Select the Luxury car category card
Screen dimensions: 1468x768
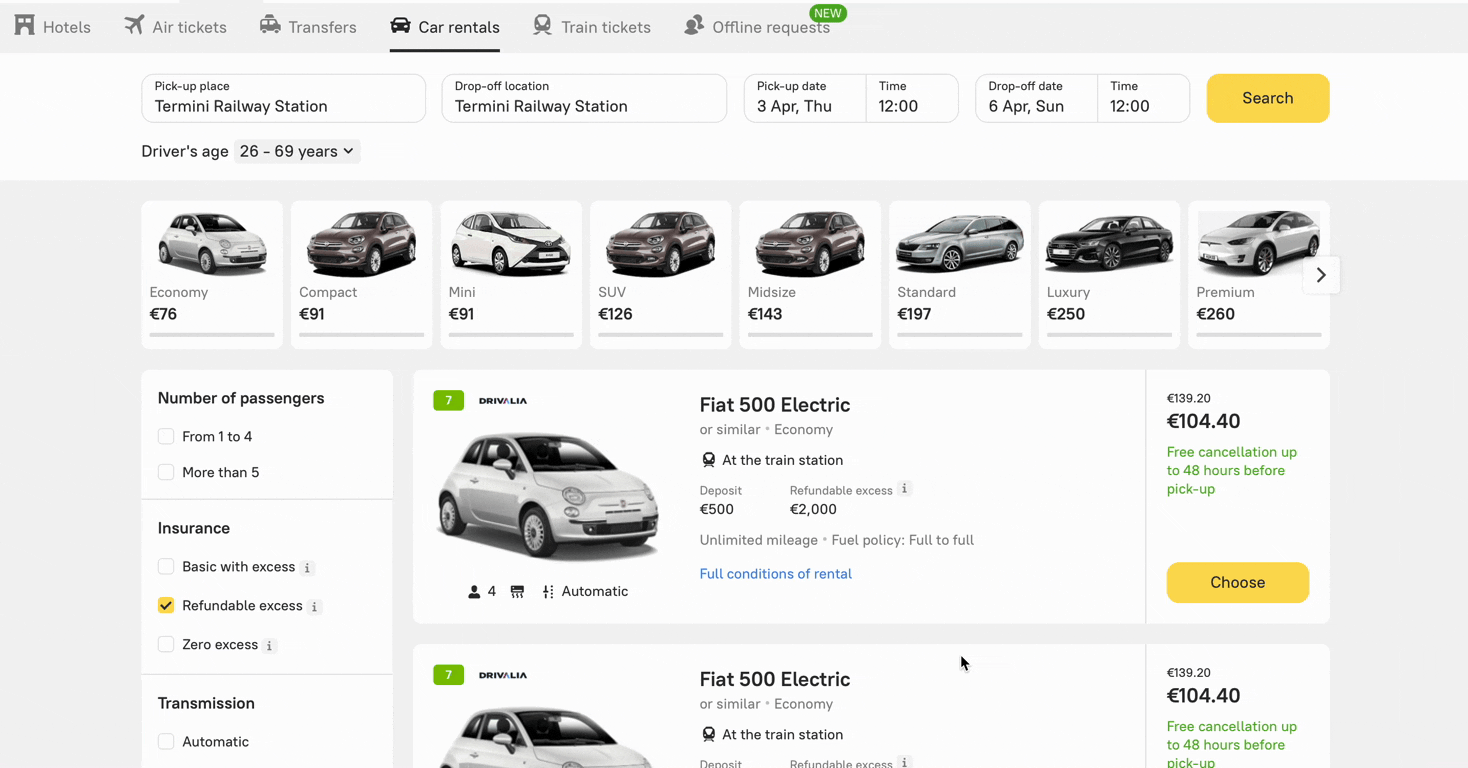pos(1109,275)
